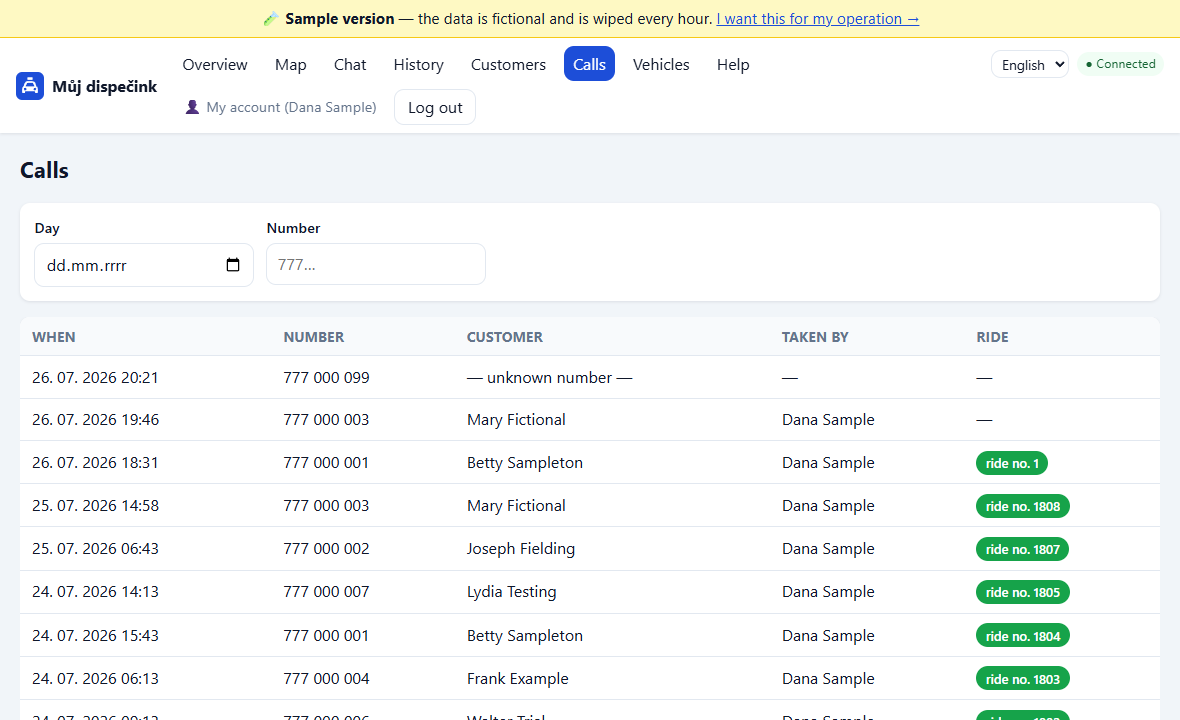Select the '24. 07. 2026 14:13' call time
1180x720 pixels.
(95, 591)
